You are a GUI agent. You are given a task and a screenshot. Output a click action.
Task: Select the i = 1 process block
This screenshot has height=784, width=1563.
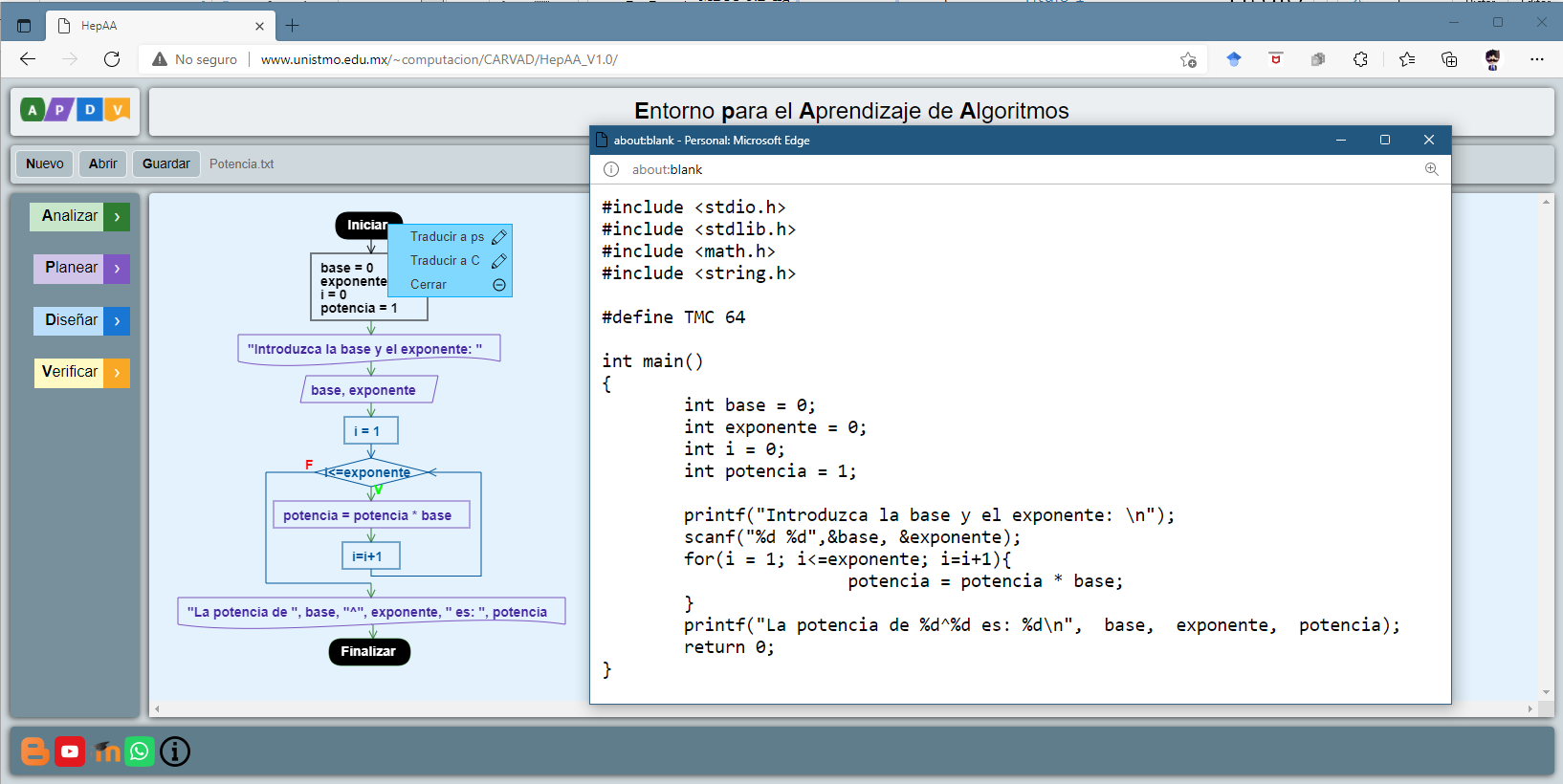[371, 431]
